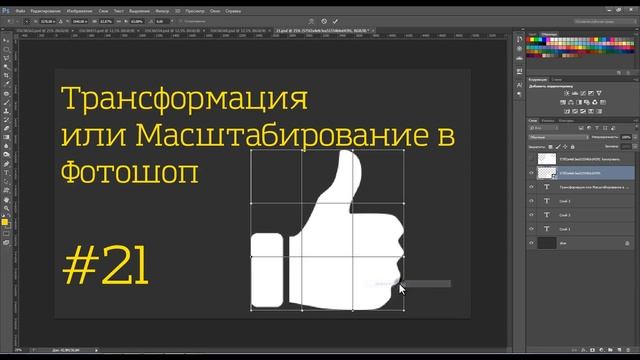Click the foreground yellow color swatch
Screen dimensions: 640x360
click(x=4, y=222)
